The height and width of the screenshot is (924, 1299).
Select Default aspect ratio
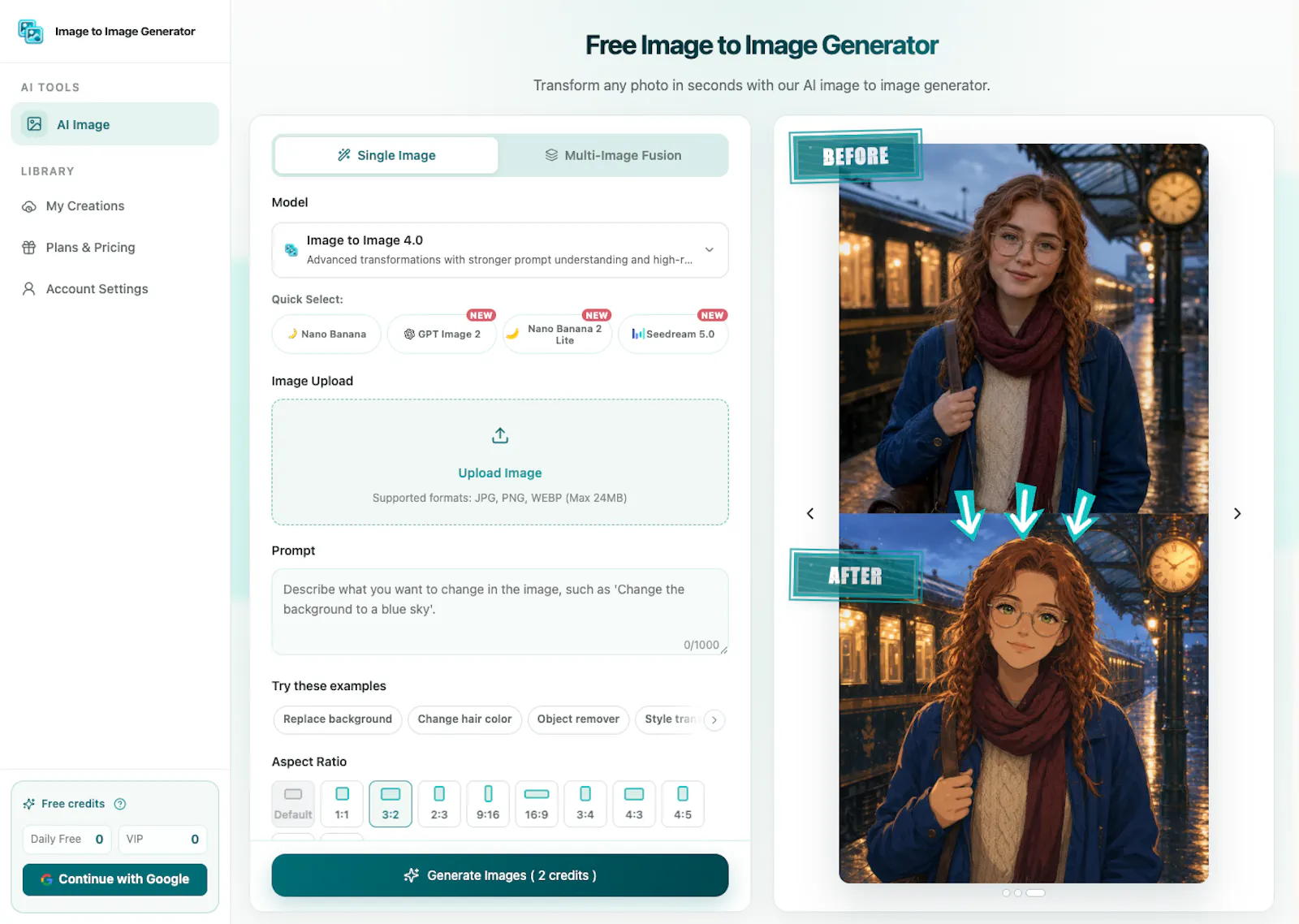click(x=293, y=804)
